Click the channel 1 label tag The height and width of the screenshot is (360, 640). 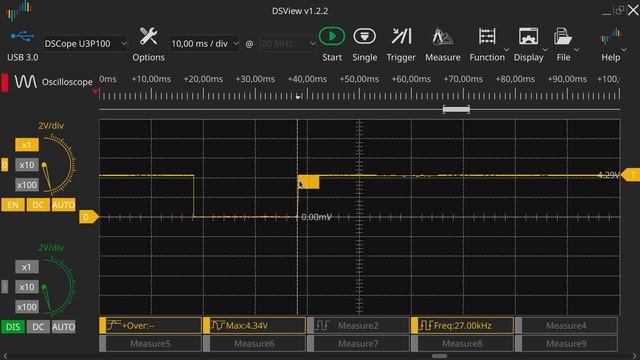coord(4,287)
